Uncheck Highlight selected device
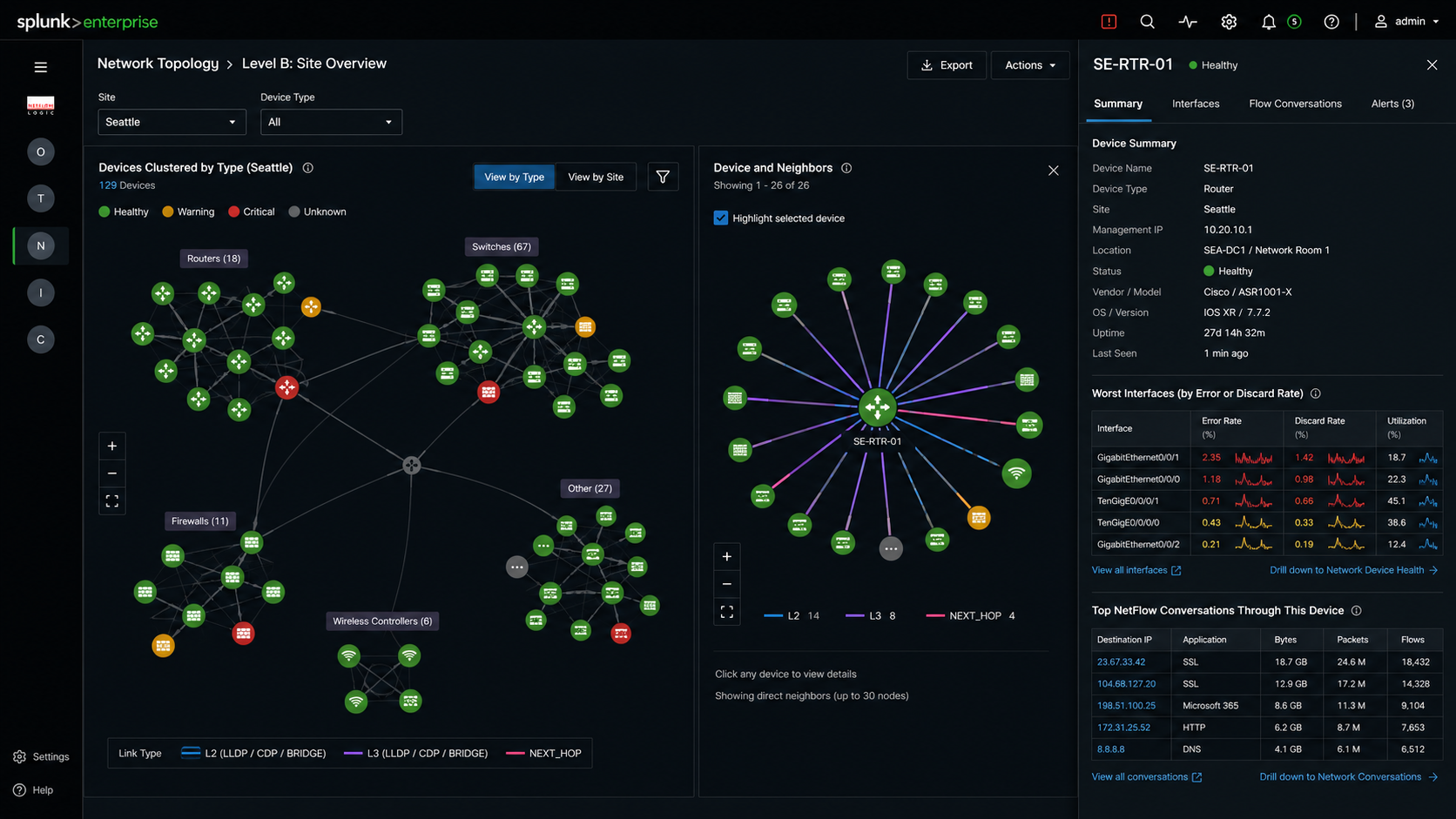The image size is (1456, 819). pyautogui.click(x=721, y=218)
